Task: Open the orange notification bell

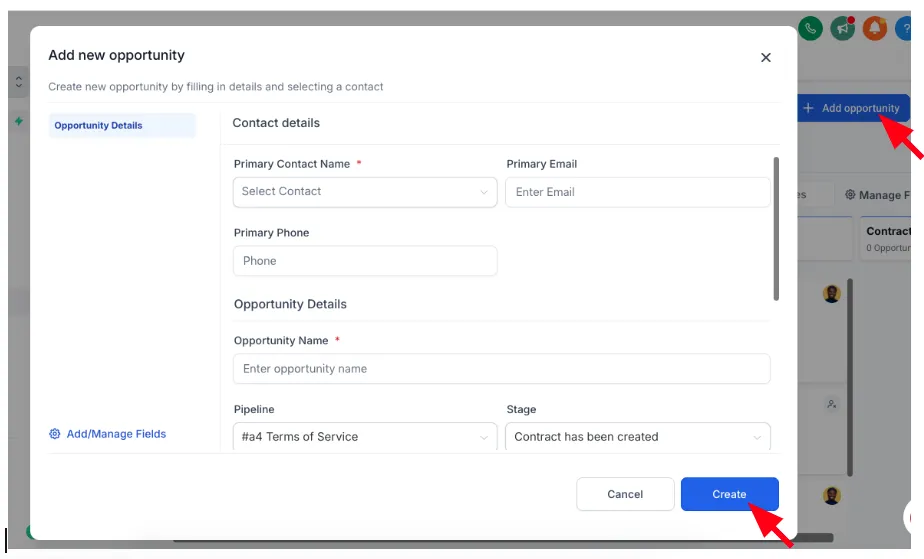Action: point(875,28)
